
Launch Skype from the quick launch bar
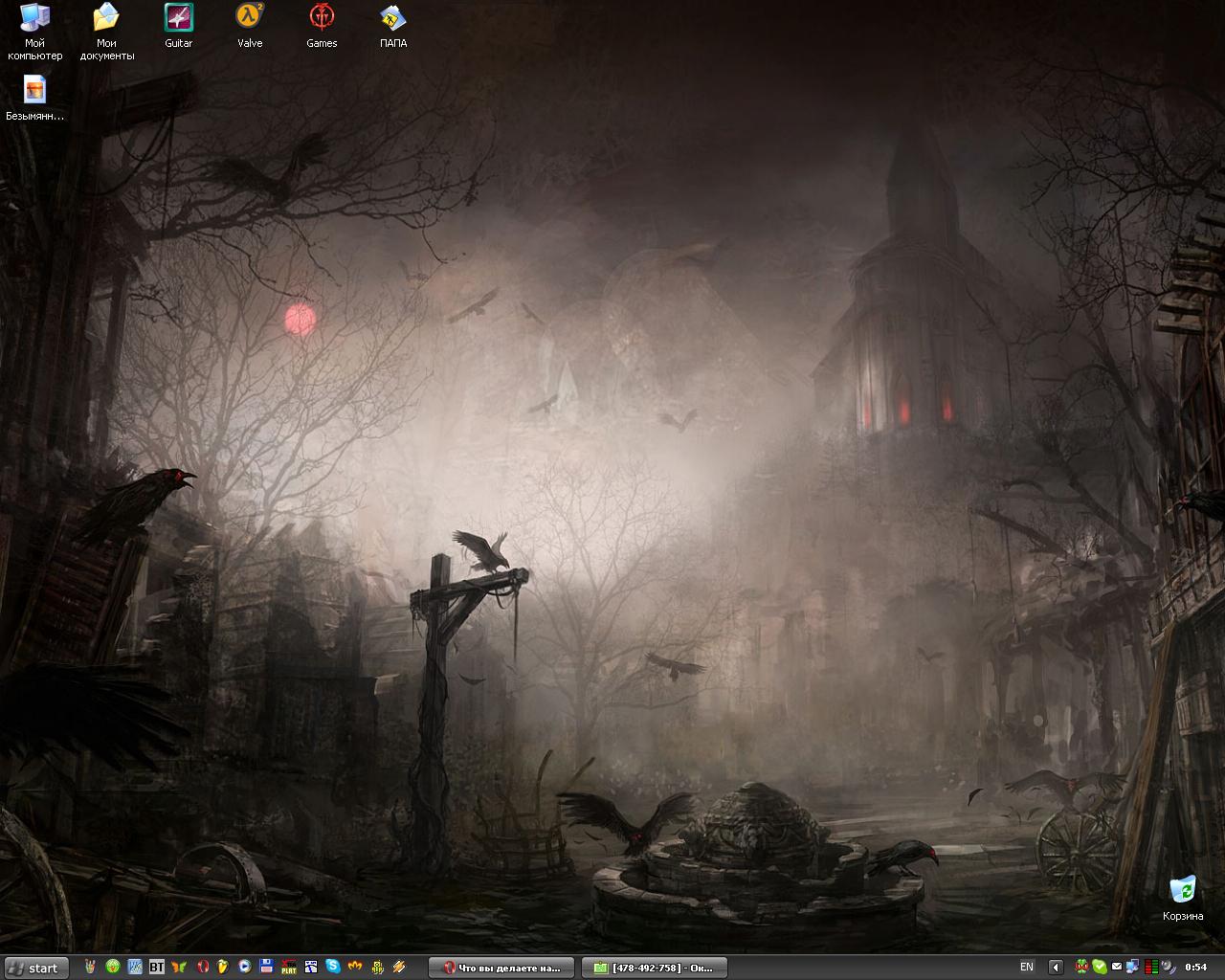click(333, 967)
